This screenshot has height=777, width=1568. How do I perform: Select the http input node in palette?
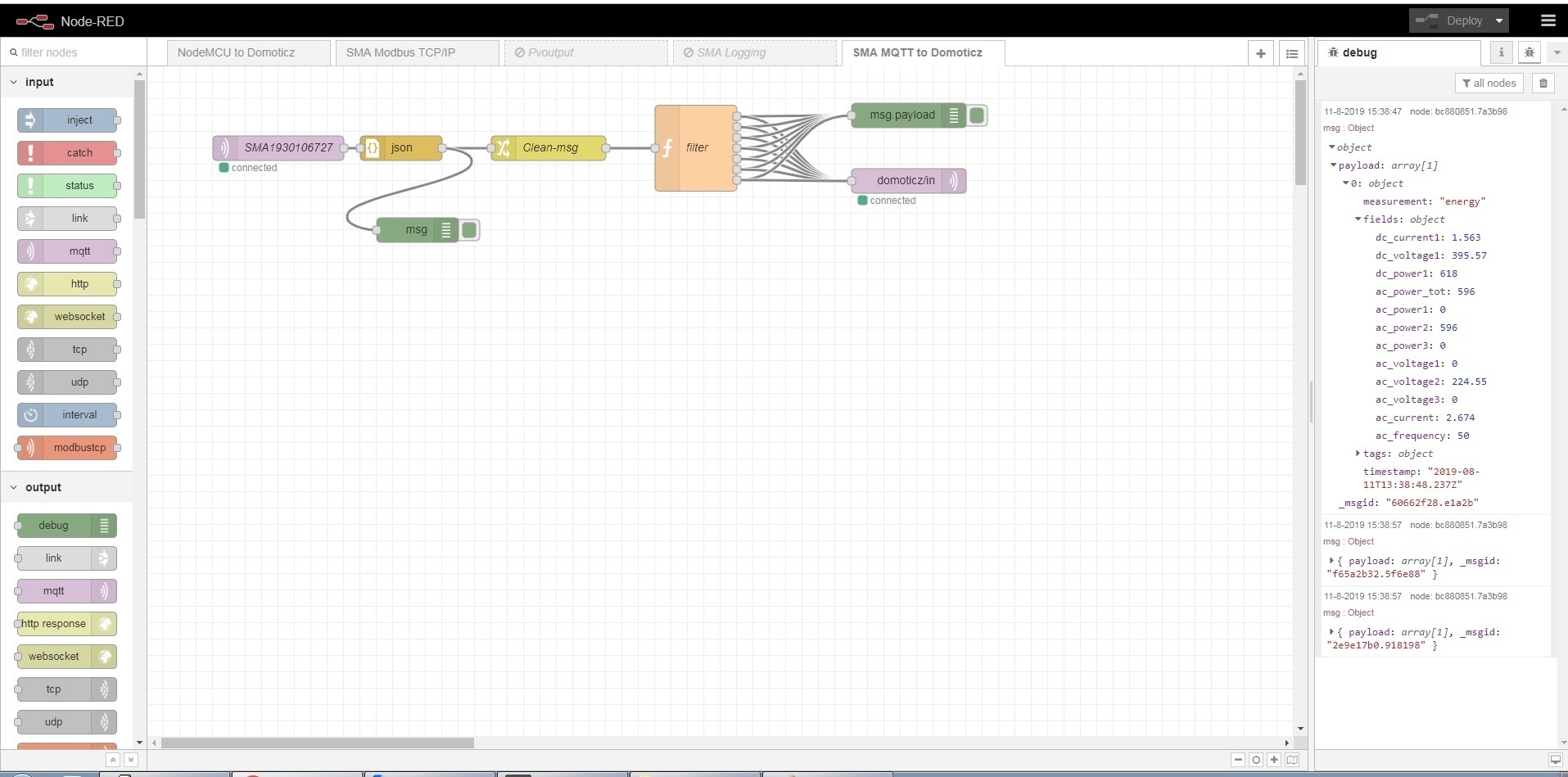tap(67, 284)
